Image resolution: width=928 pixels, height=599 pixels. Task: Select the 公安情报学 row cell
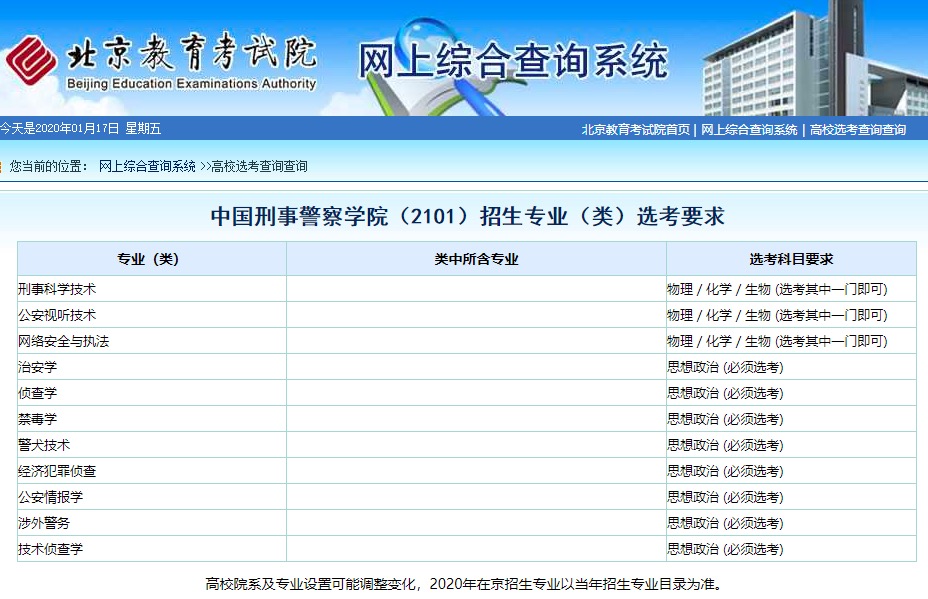(152, 497)
